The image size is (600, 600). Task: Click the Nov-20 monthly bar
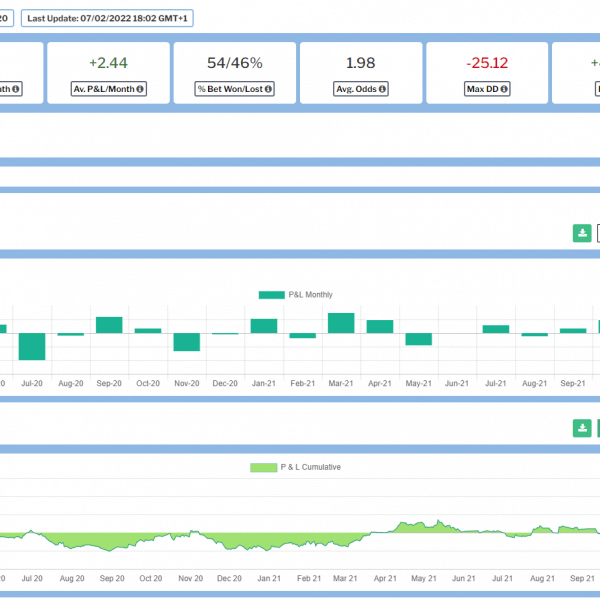[x=187, y=342]
